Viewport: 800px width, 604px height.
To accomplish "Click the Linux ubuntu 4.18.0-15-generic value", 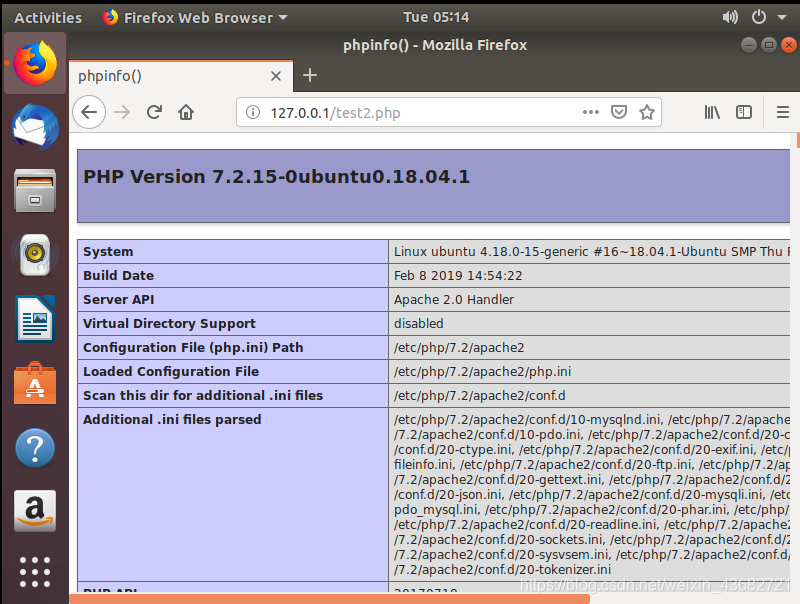I will tap(591, 251).
